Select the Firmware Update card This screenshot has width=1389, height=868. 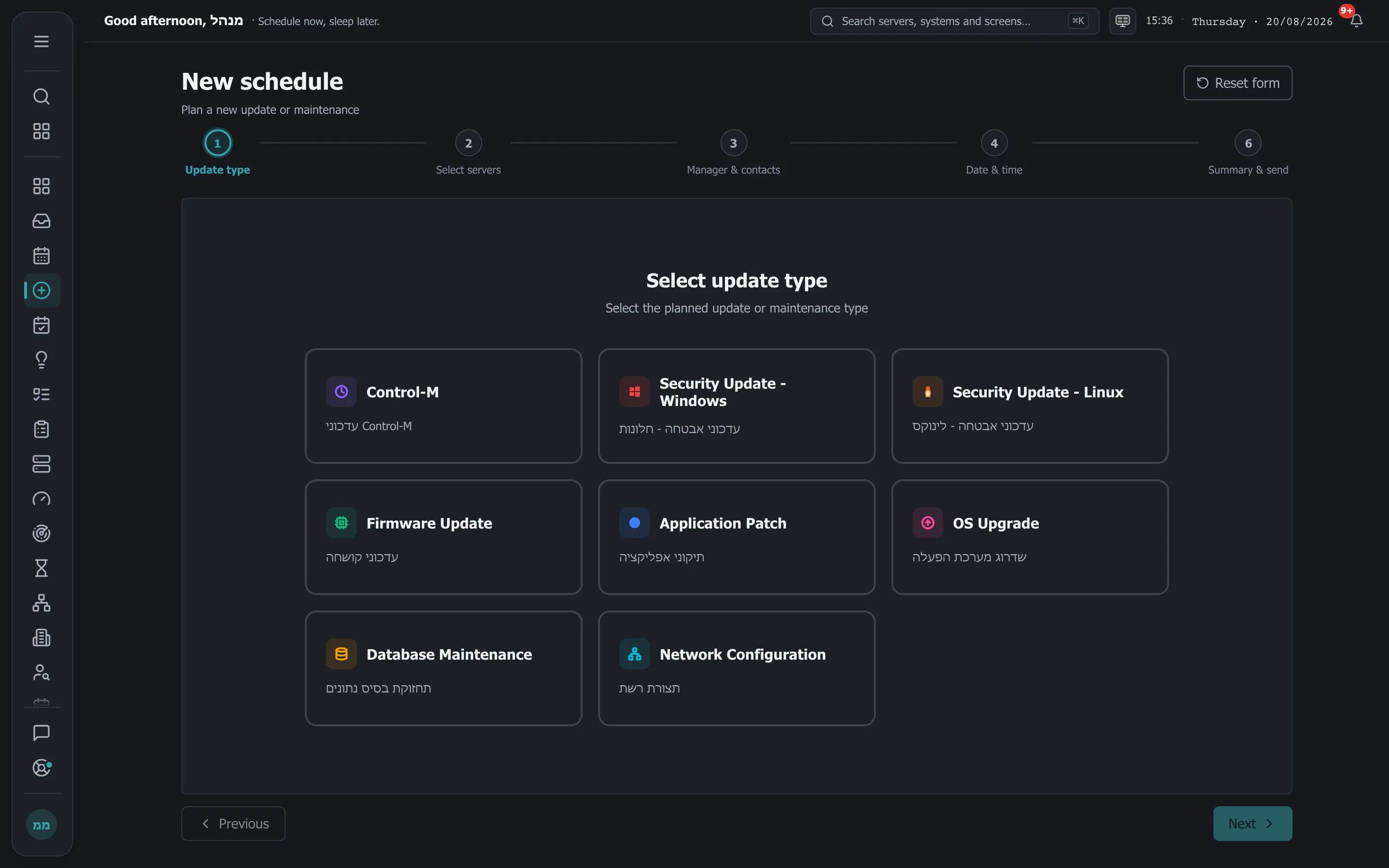(444, 537)
